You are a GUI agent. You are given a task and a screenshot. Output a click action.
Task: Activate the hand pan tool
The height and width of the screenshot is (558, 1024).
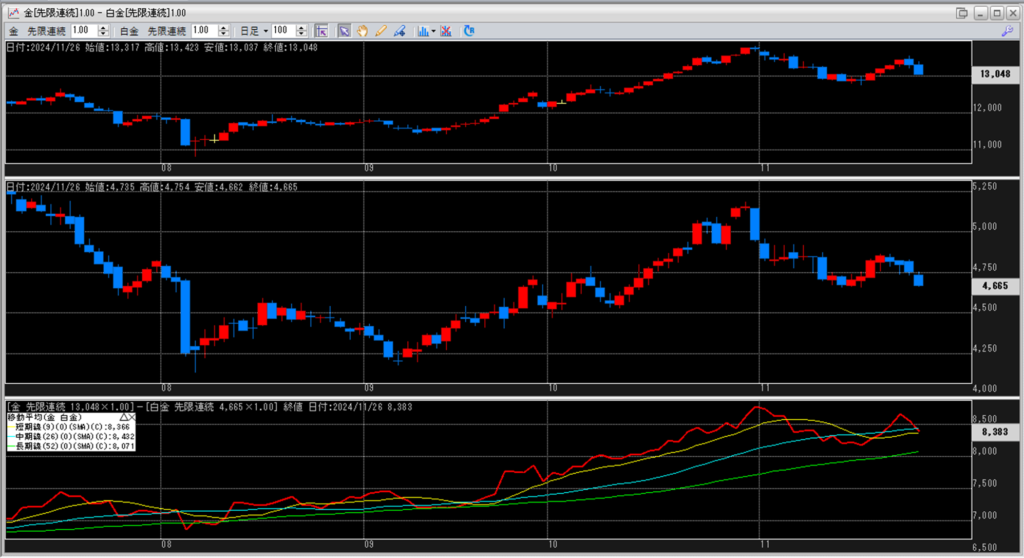[x=362, y=31]
